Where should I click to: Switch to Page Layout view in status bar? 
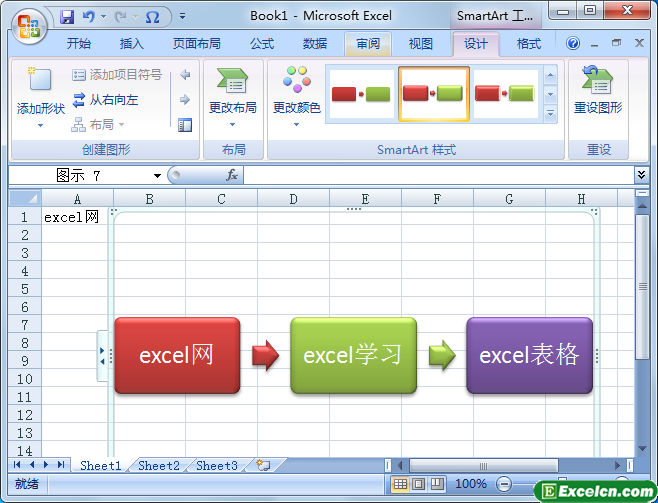pos(418,485)
